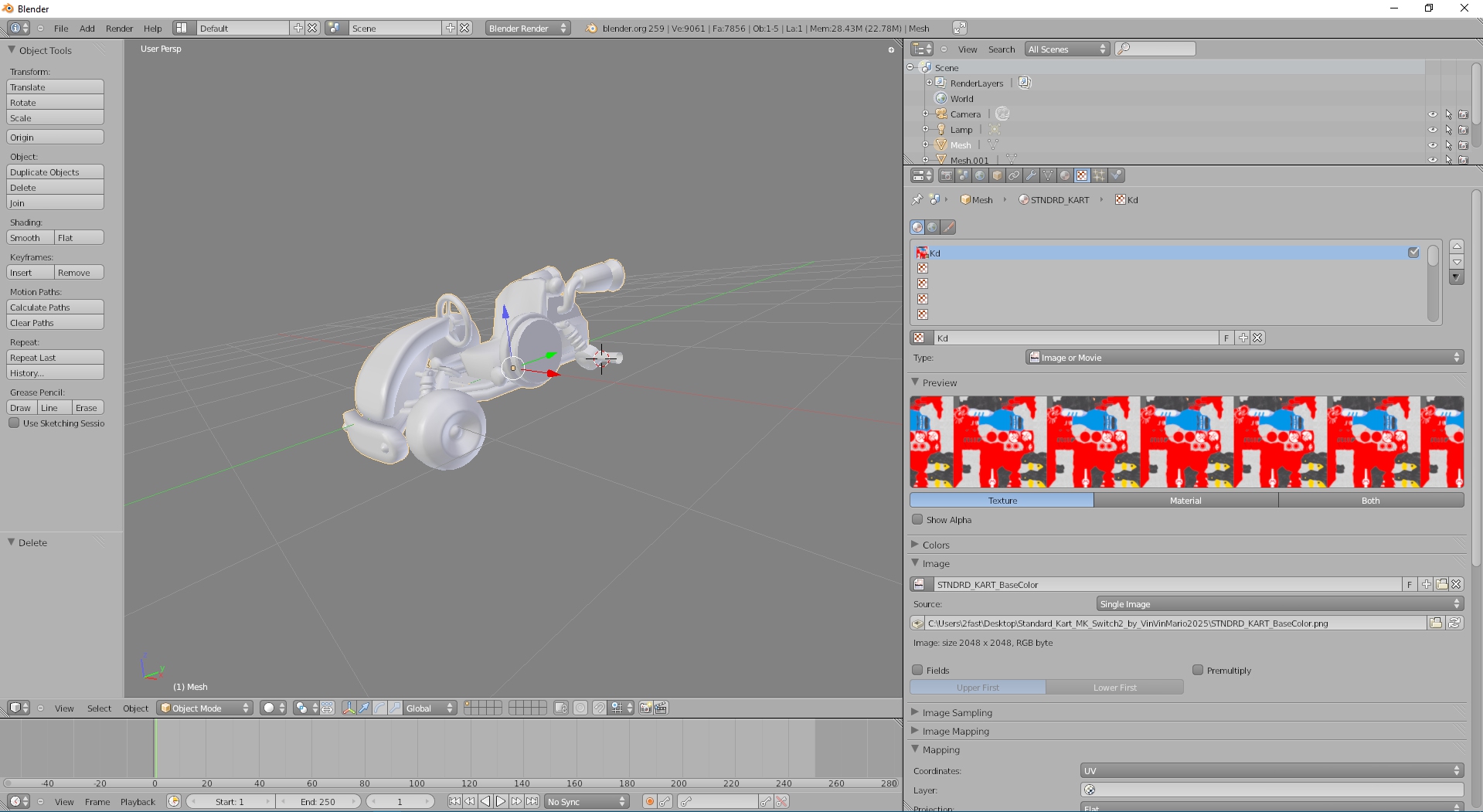Open the Scene properties tab icon

point(964,175)
